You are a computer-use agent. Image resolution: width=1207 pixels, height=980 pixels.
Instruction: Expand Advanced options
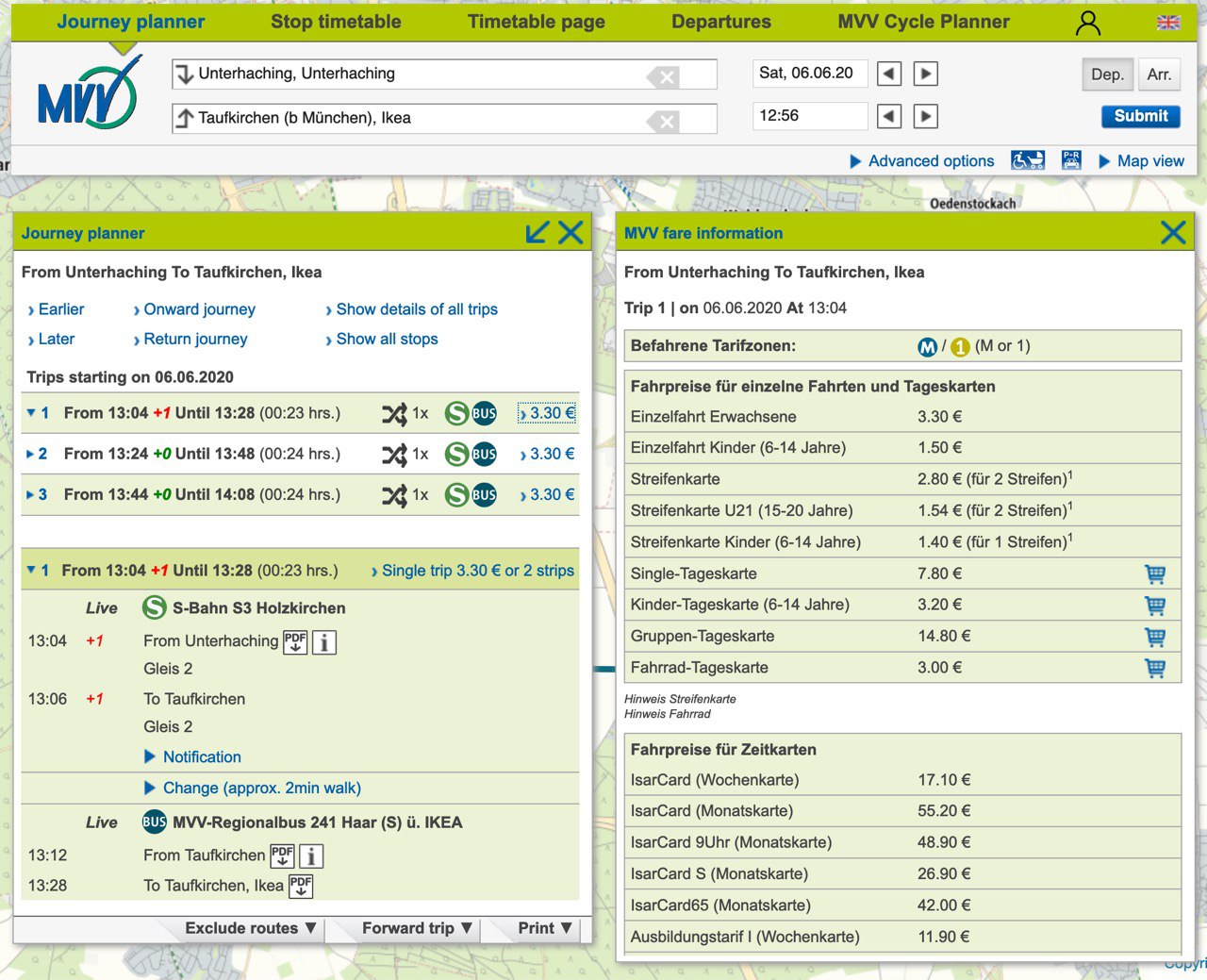coord(921,161)
